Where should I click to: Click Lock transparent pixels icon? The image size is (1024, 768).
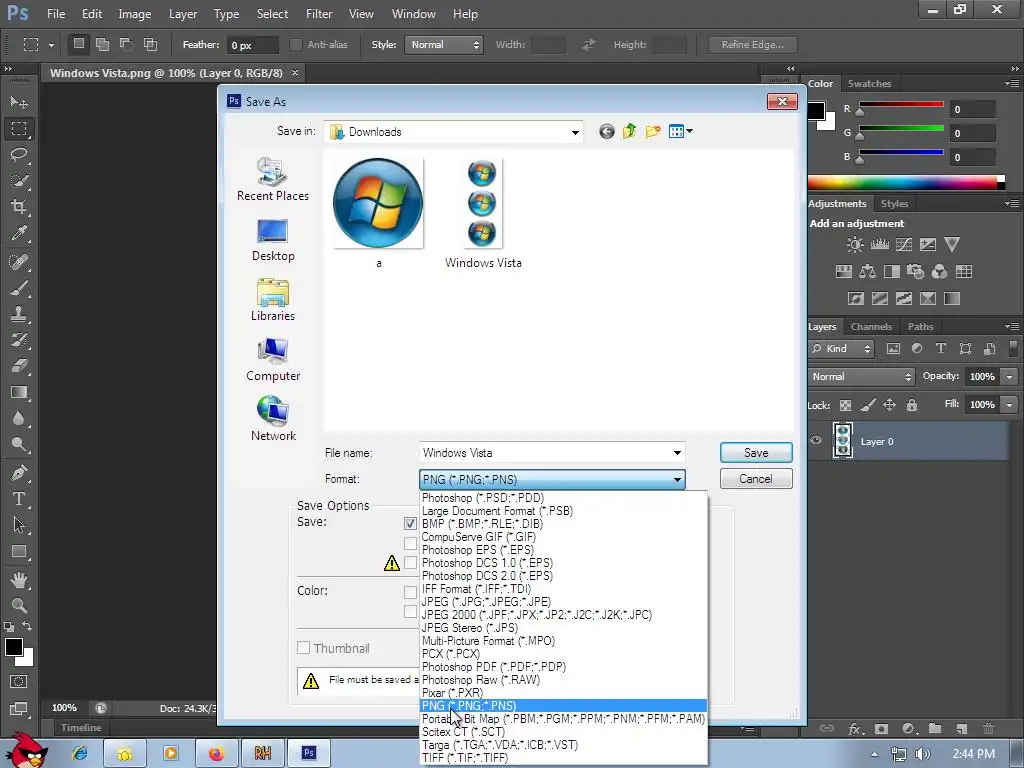[x=845, y=406]
